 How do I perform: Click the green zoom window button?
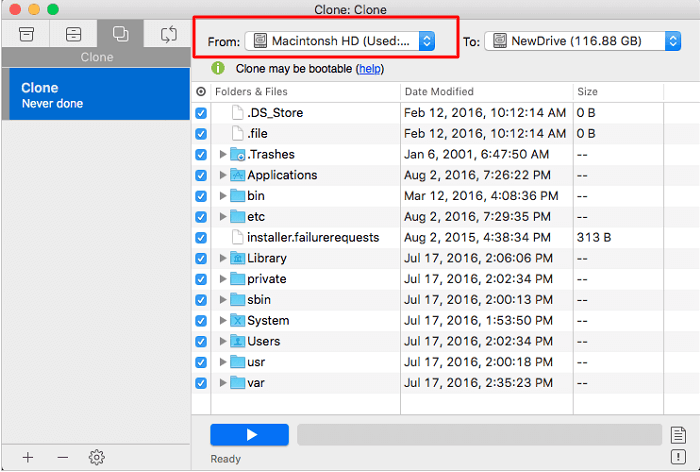tap(53, 9)
